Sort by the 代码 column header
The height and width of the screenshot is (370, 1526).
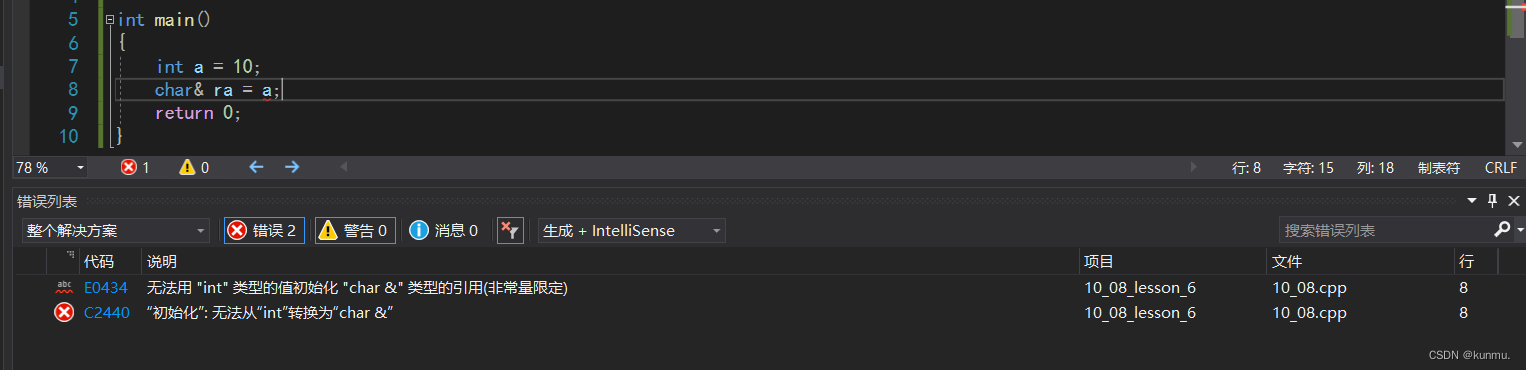click(x=99, y=261)
